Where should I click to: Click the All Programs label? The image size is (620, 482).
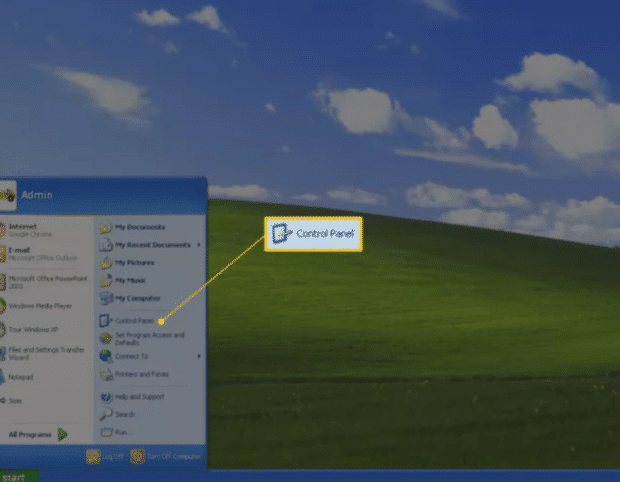click(x=30, y=435)
